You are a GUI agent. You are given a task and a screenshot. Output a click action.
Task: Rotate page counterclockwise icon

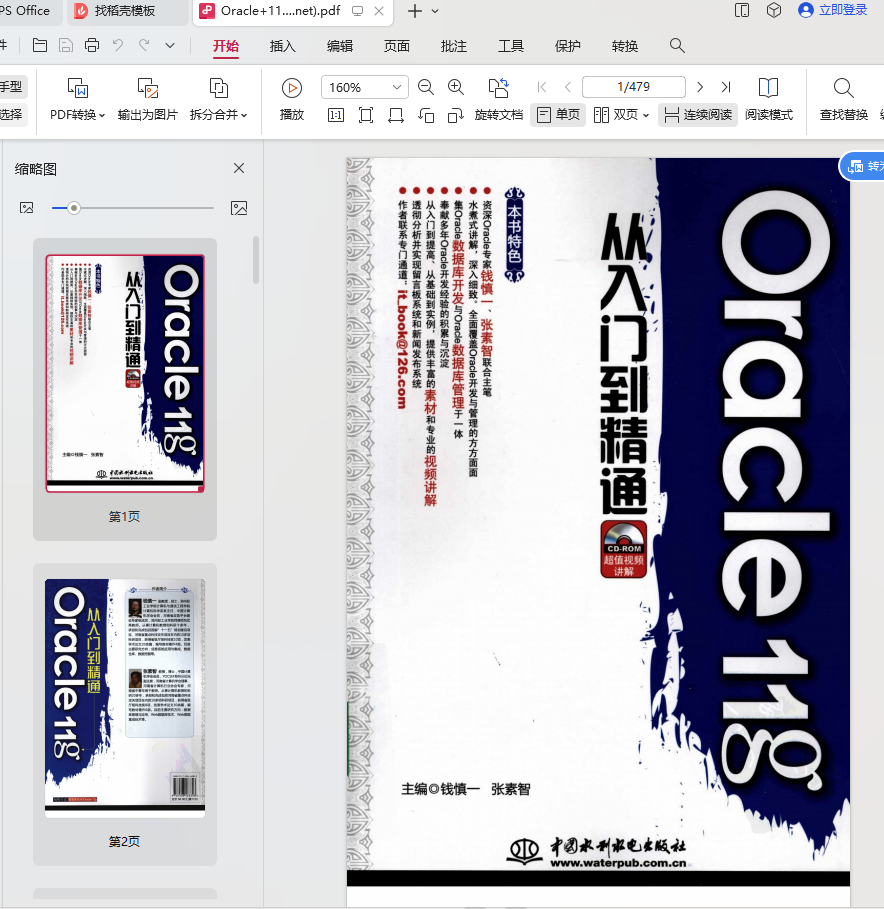(x=426, y=116)
